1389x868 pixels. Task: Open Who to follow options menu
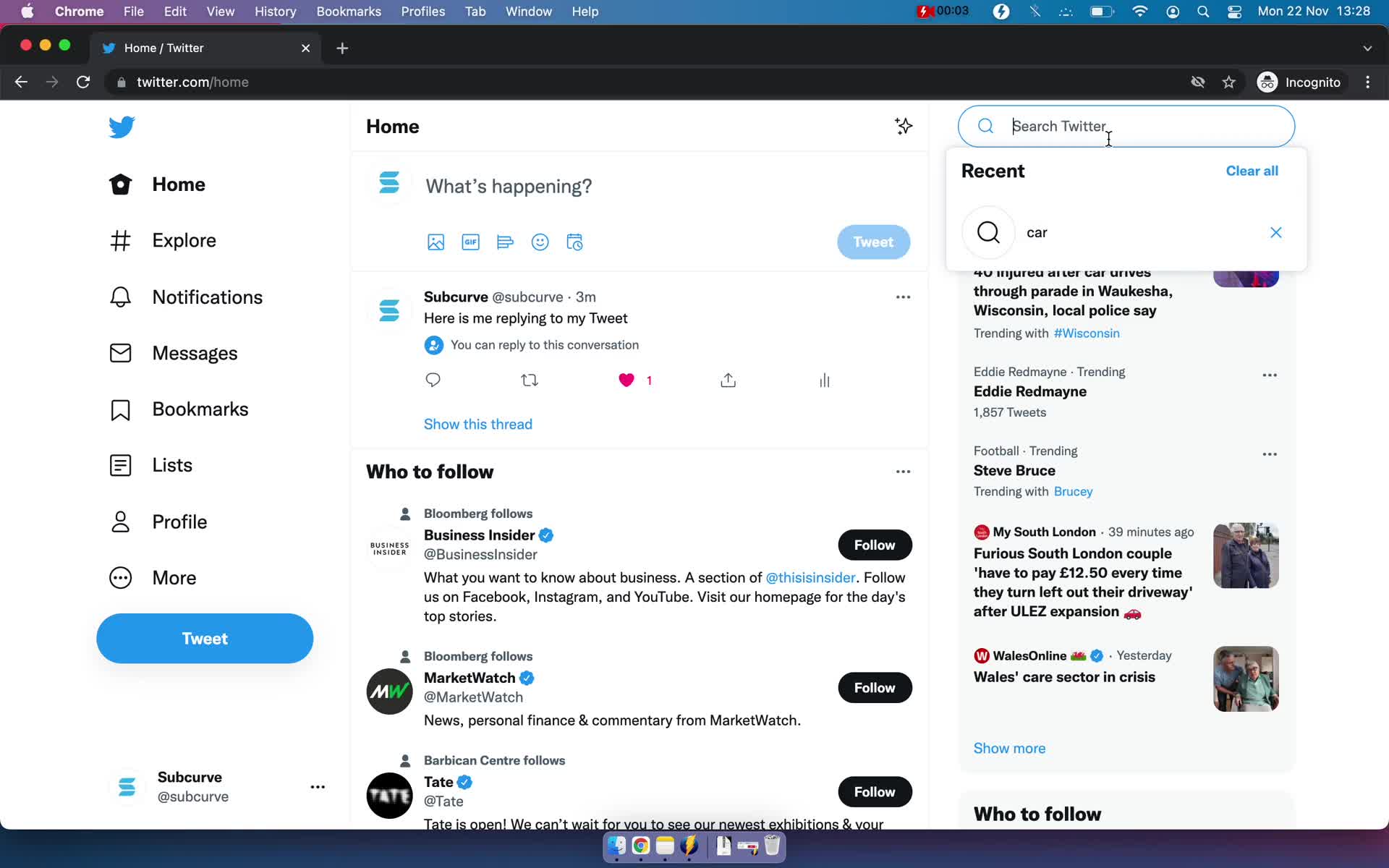coord(903,472)
